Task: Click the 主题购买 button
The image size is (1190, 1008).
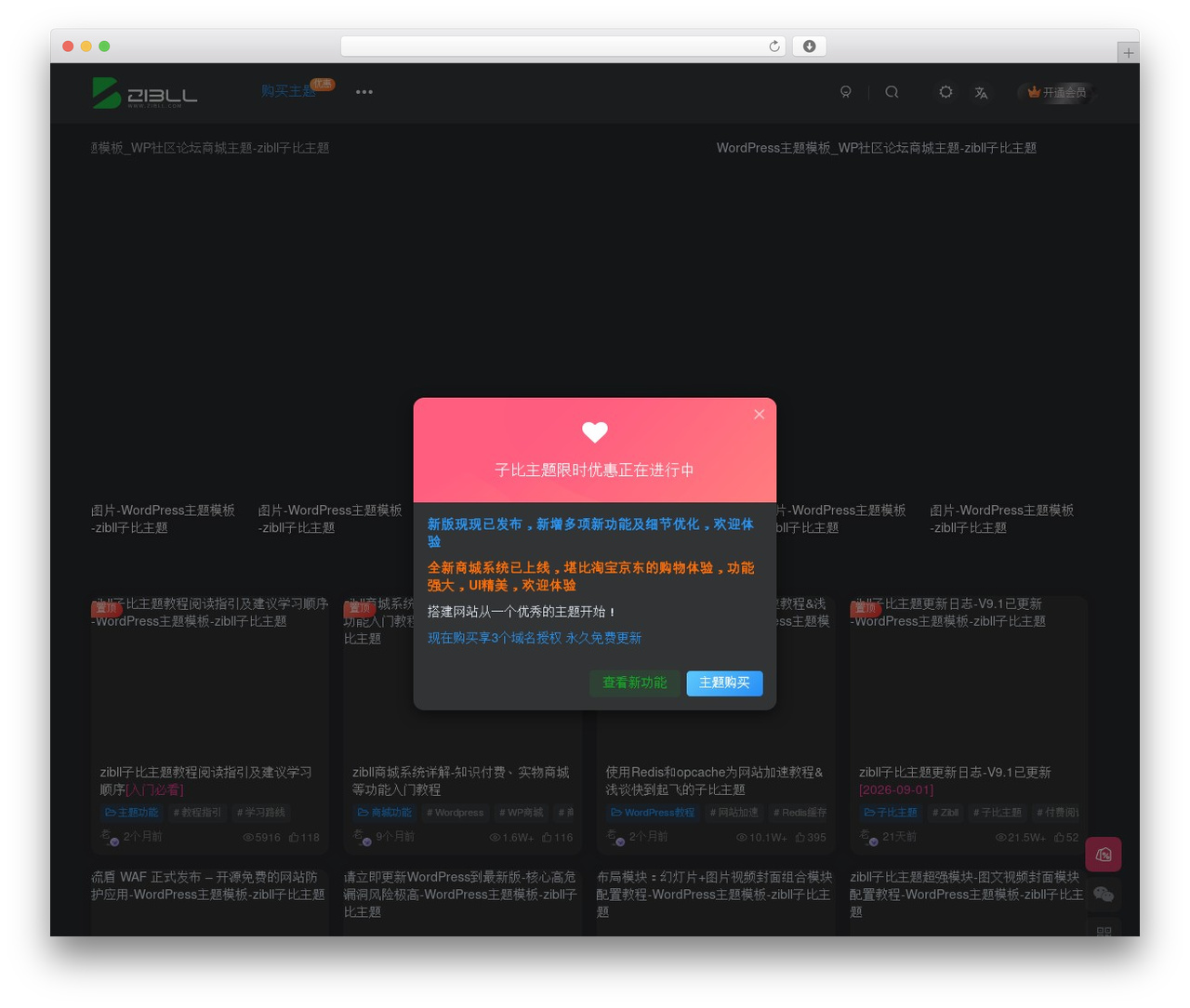Action: (x=724, y=683)
